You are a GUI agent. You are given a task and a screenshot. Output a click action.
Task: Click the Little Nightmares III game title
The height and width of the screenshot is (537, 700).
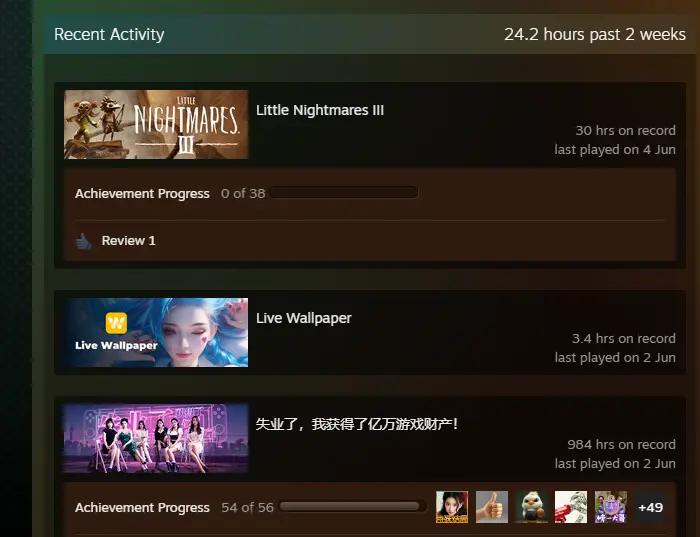(320, 110)
